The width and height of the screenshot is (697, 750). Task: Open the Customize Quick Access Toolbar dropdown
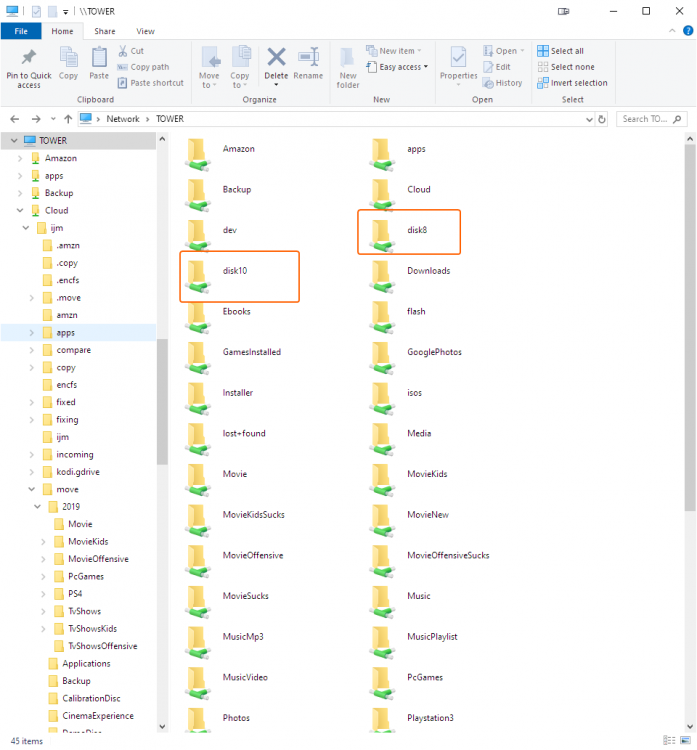pyautogui.click(x=66, y=12)
